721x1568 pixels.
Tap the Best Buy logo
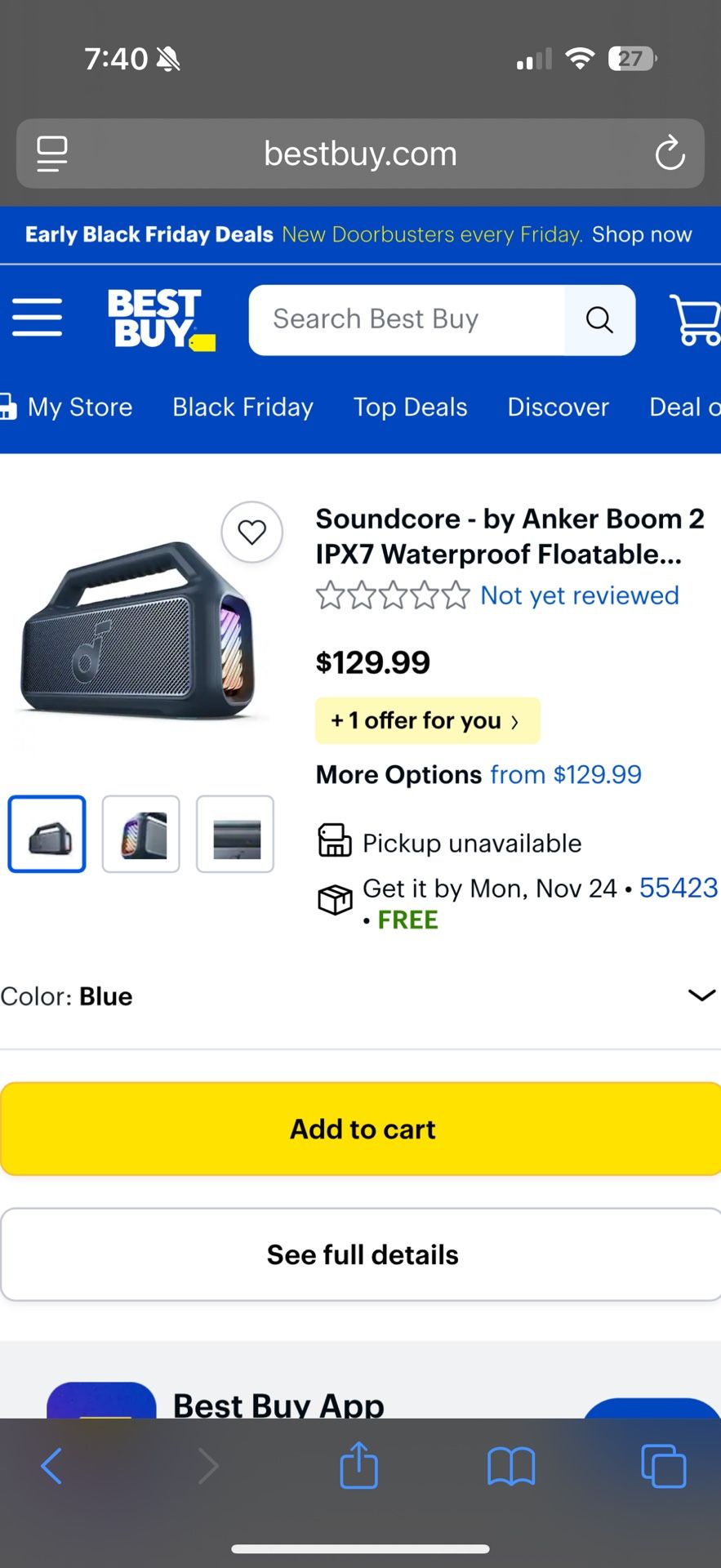(158, 318)
